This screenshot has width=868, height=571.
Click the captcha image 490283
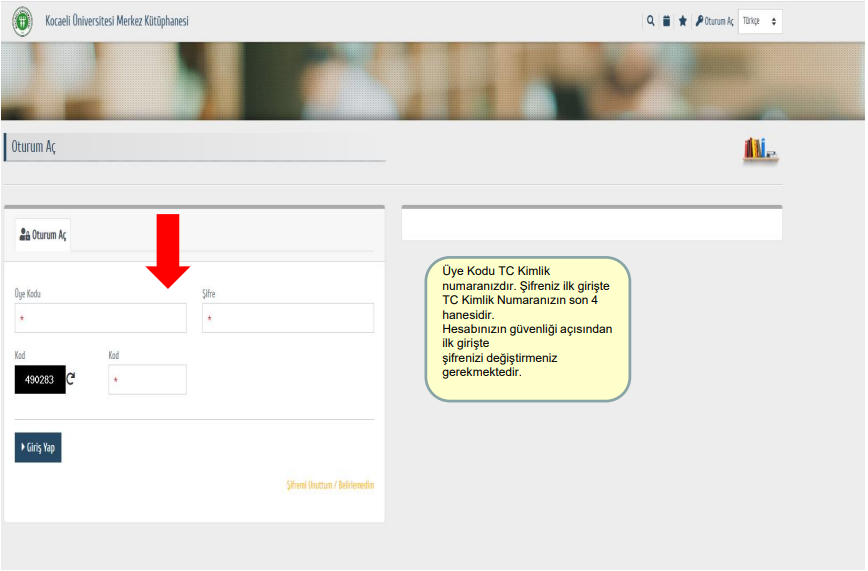click(x=40, y=379)
